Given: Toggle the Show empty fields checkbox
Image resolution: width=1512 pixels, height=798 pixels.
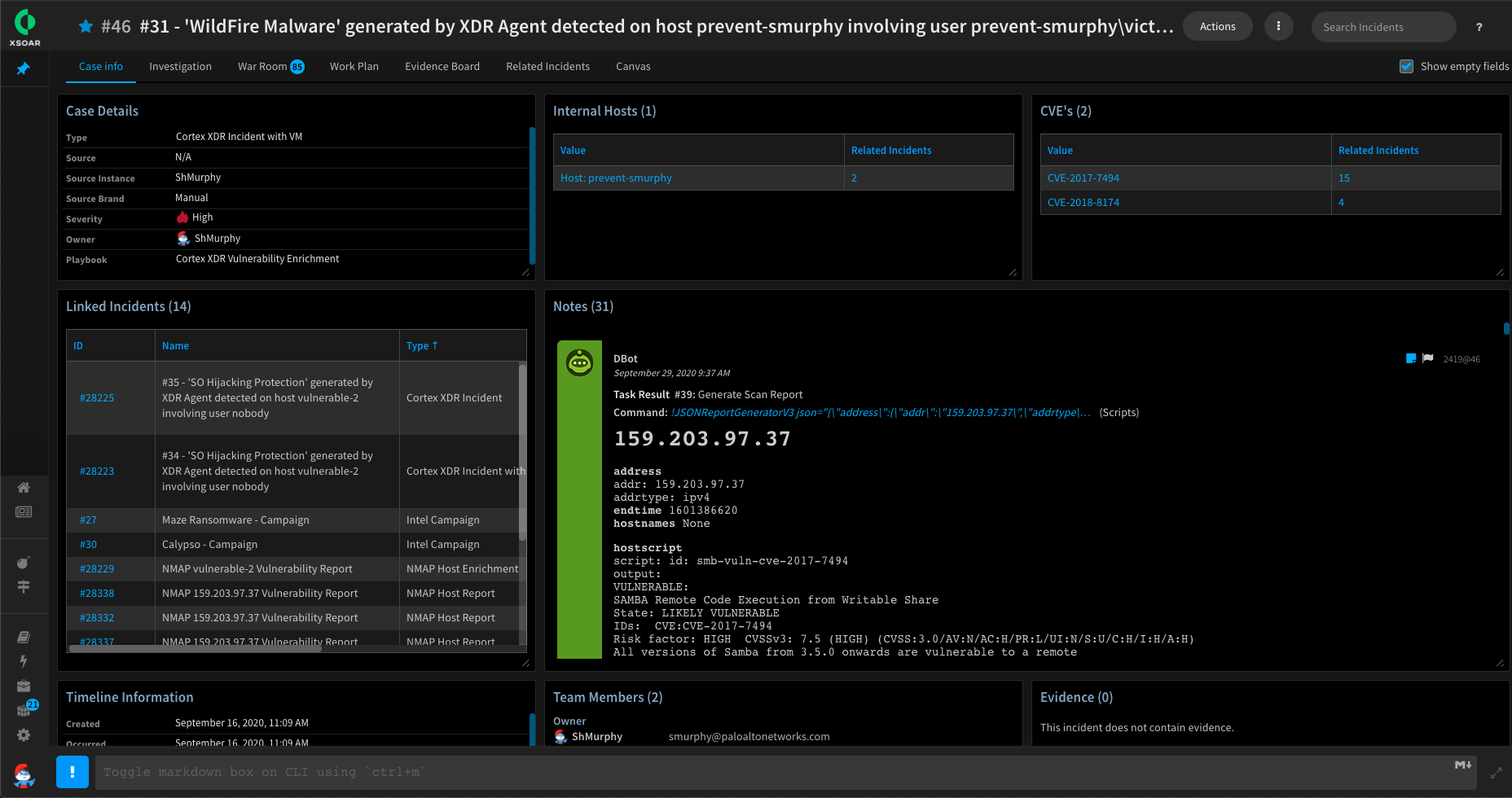Looking at the screenshot, I should (x=1406, y=67).
